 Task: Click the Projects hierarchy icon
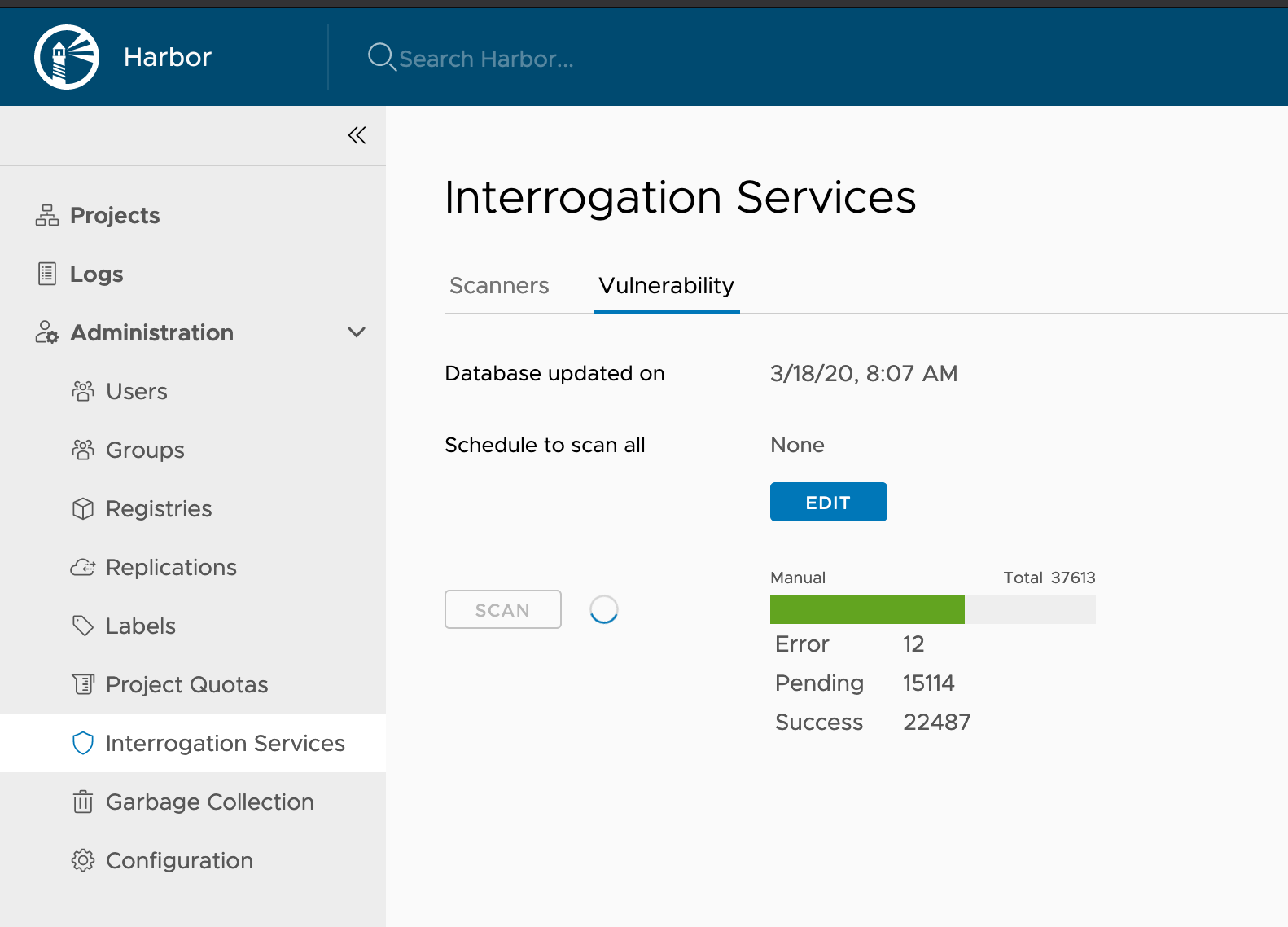coord(47,215)
